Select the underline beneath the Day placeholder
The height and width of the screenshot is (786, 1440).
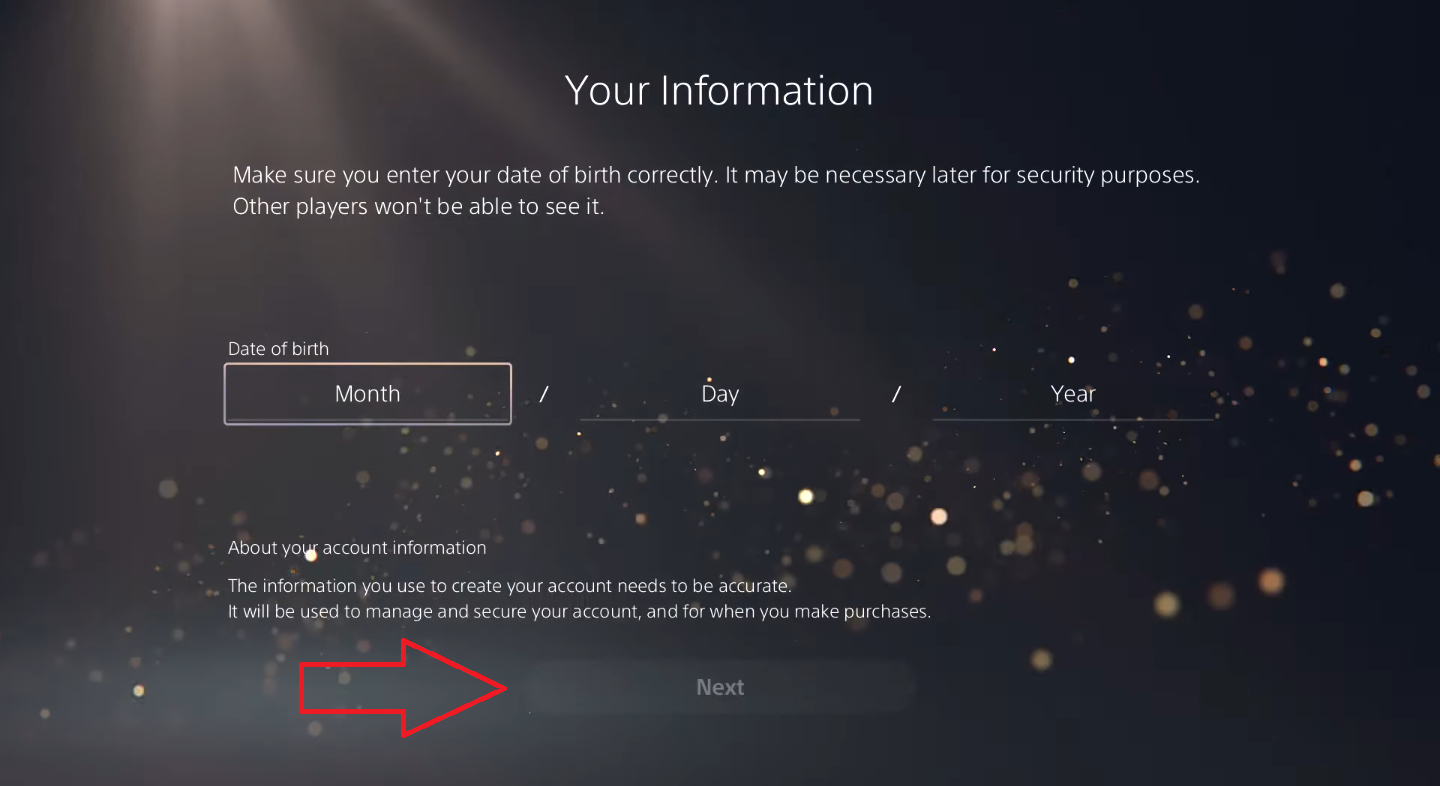[720, 420]
